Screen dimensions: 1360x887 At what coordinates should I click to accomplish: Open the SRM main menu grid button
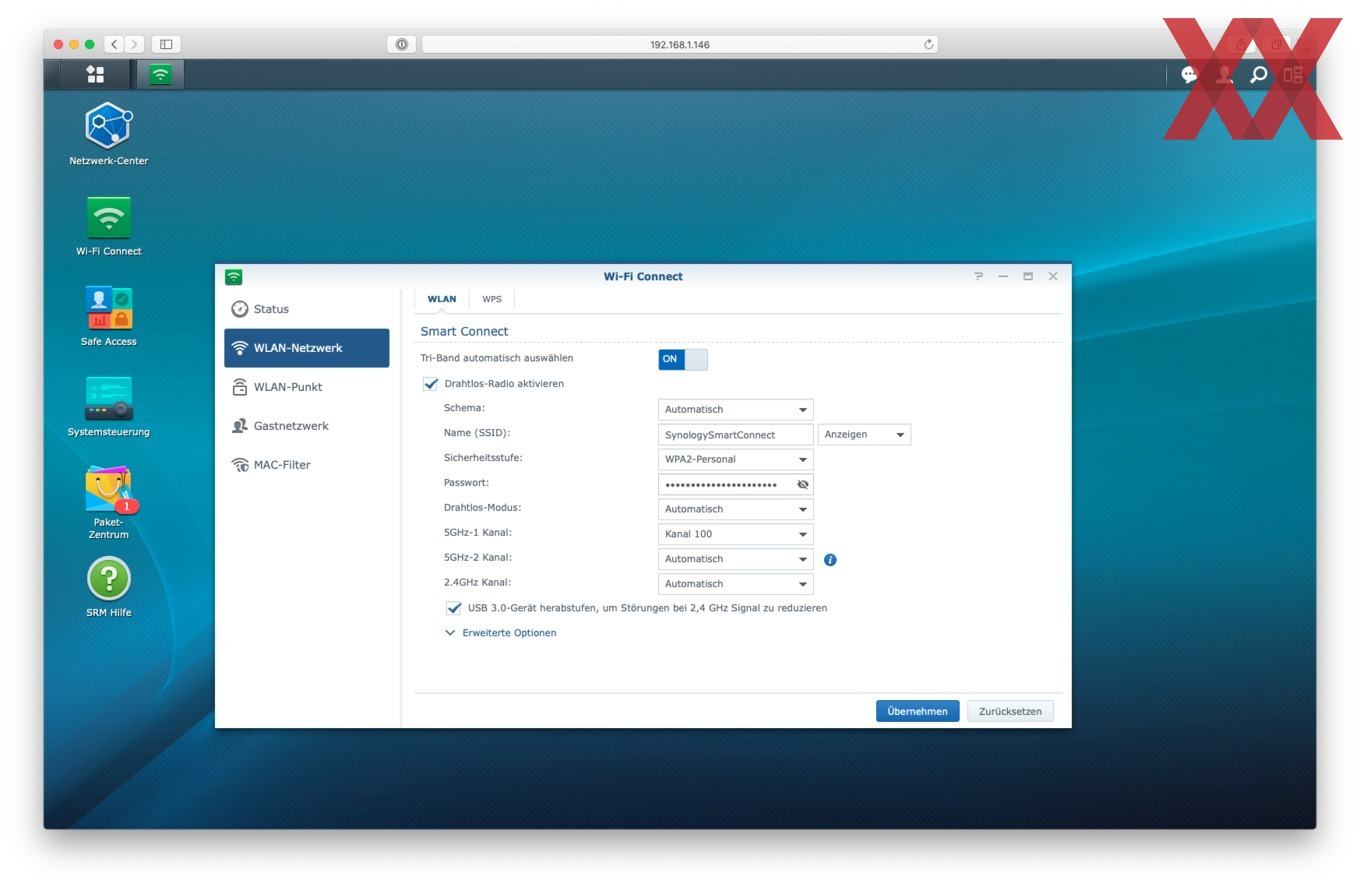(95, 74)
